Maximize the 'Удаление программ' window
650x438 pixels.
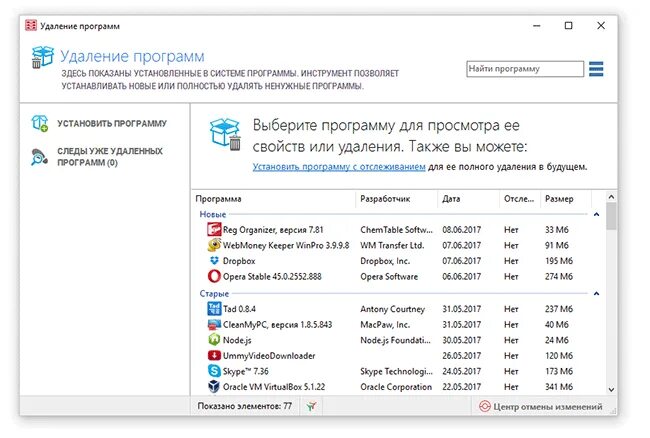pyautogui.click(x=568, y=26)
